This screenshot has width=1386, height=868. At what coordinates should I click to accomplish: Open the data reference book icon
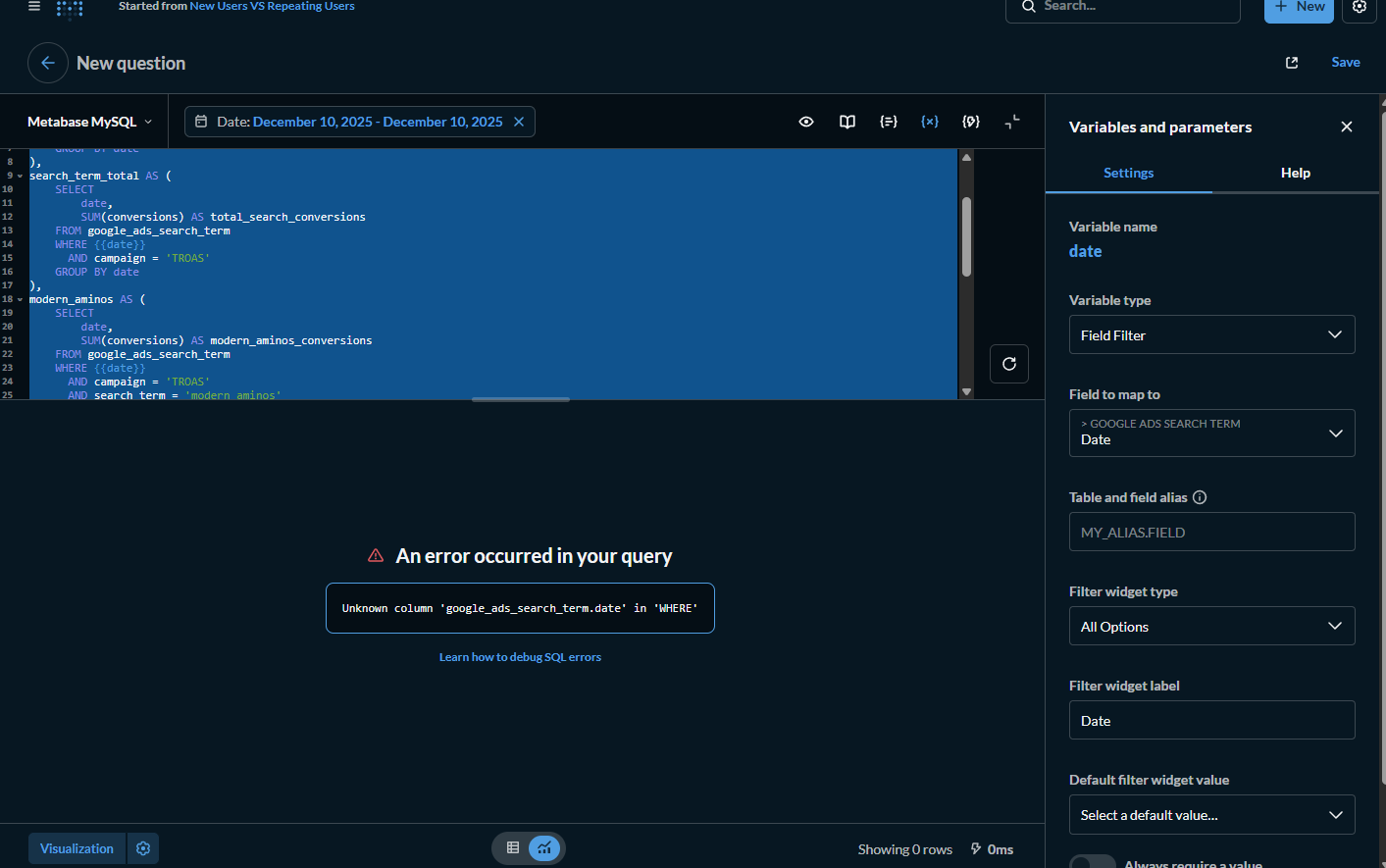coord(847,122)
